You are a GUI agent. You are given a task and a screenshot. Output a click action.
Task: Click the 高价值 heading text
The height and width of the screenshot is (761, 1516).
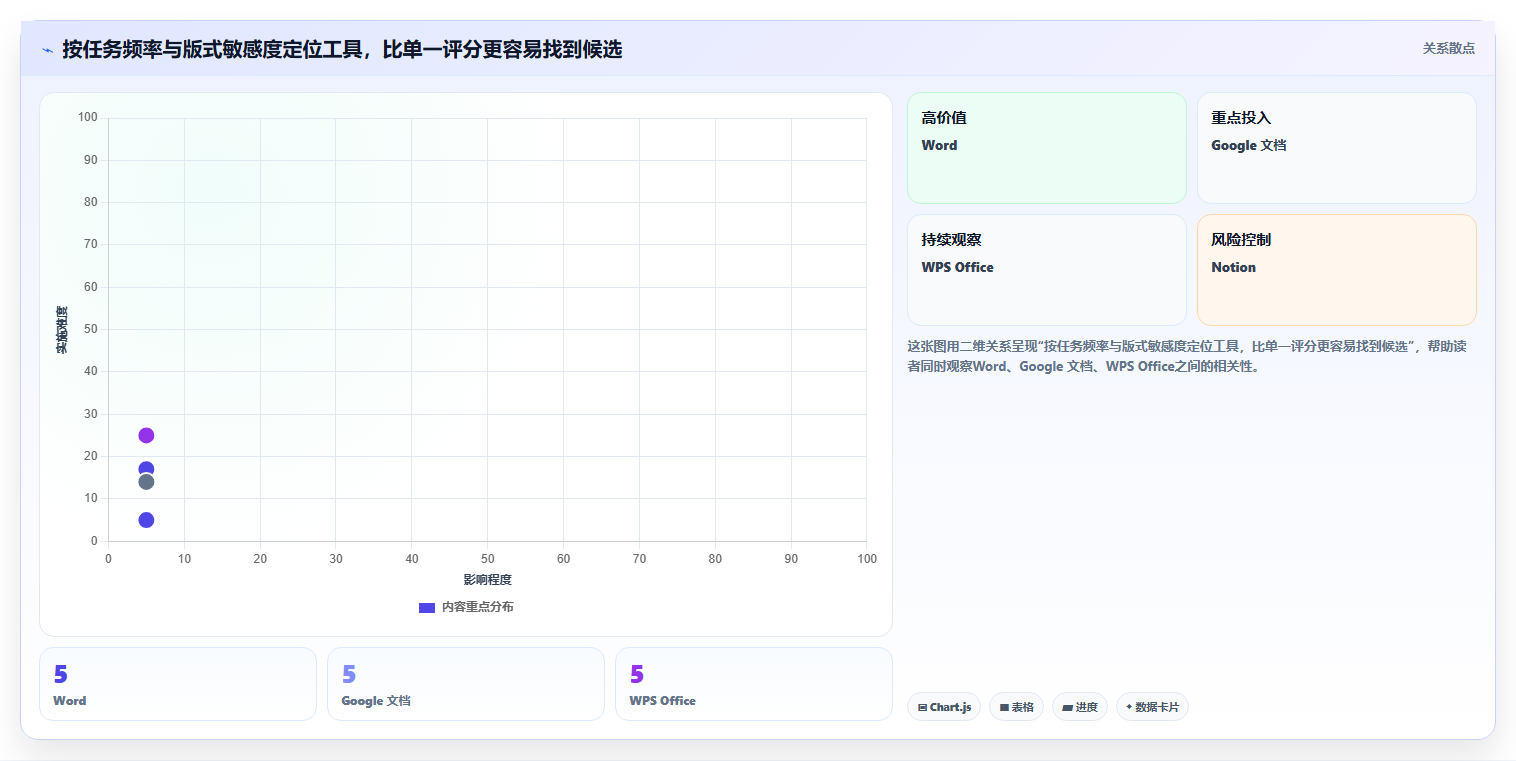coord(944,118)
